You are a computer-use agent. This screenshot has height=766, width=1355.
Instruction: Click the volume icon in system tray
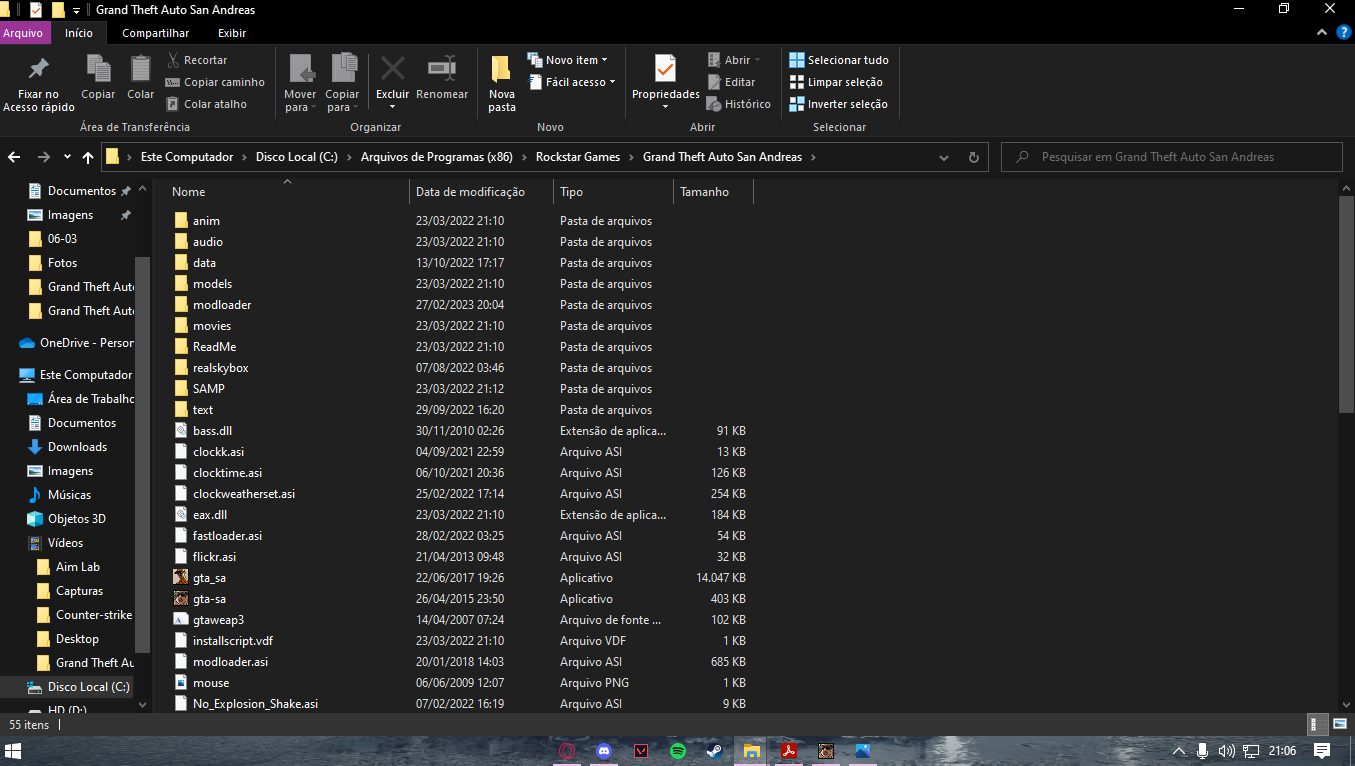1227,751
